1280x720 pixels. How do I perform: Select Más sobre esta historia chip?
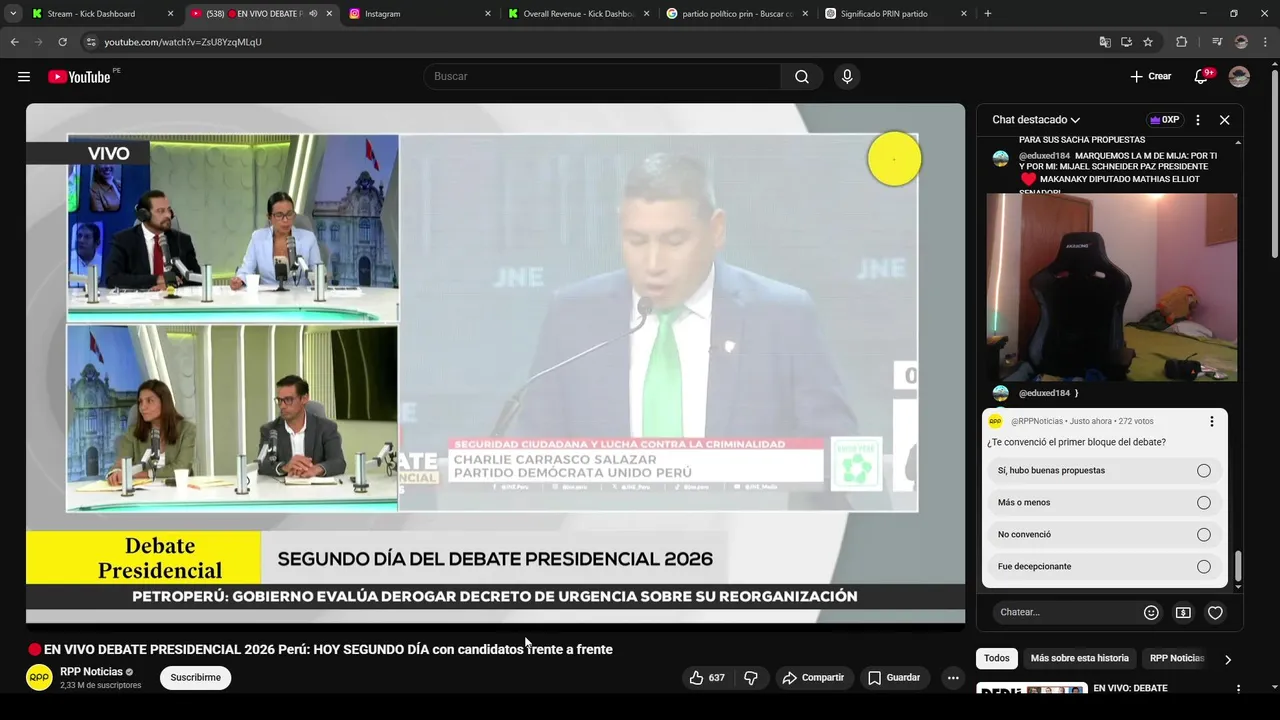click(x=1079, y=659)
